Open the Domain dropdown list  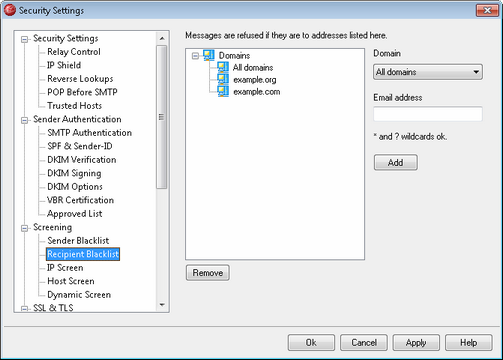(x=428, y=72)
